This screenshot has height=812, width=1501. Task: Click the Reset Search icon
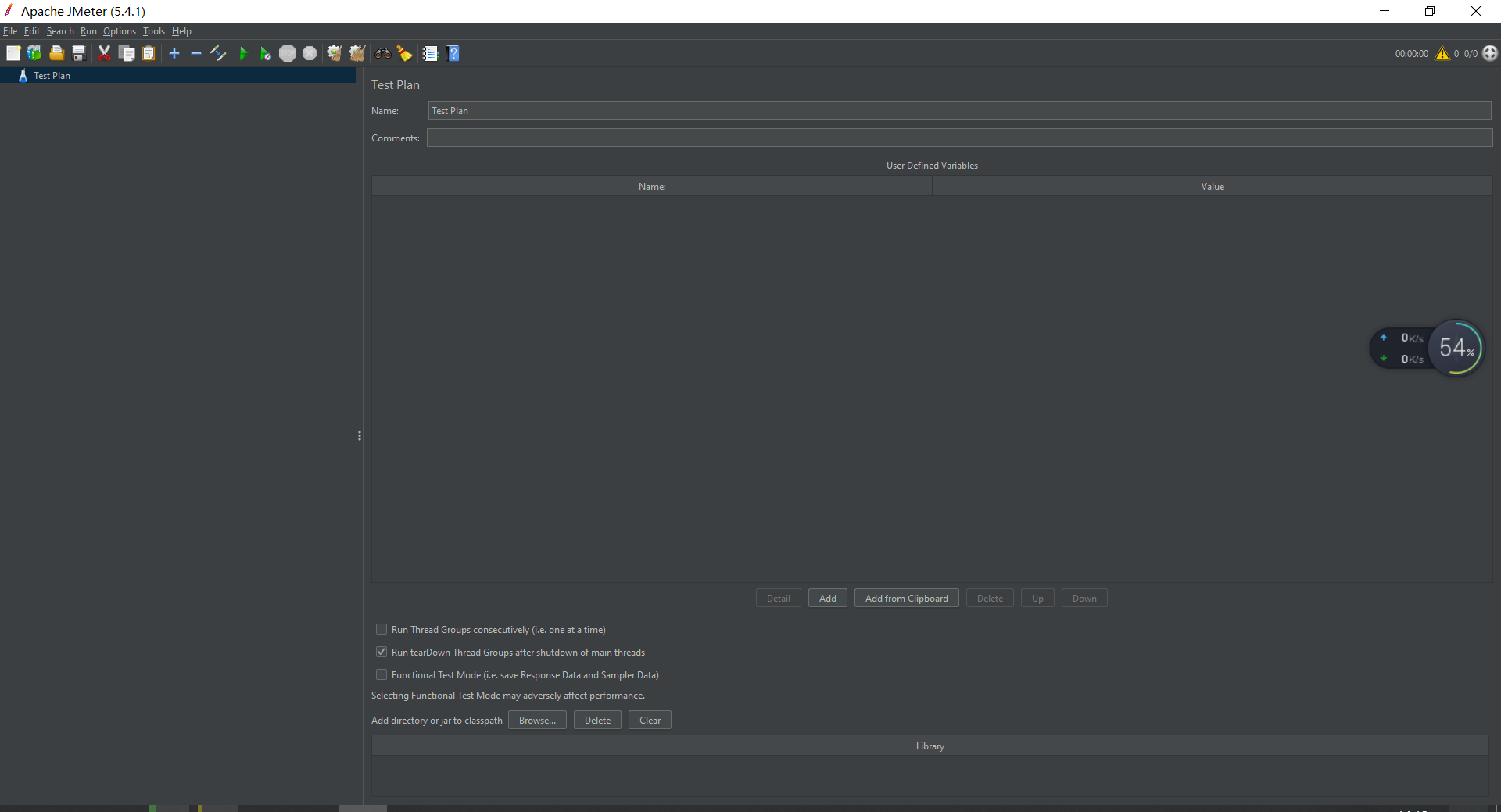pos(405,53)
